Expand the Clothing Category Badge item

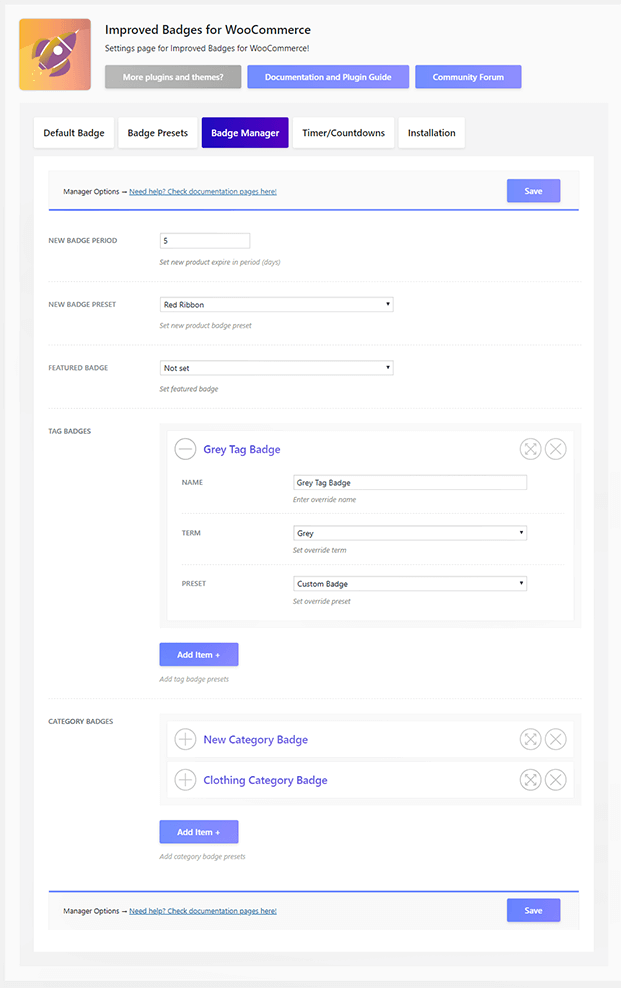(185, 780)
